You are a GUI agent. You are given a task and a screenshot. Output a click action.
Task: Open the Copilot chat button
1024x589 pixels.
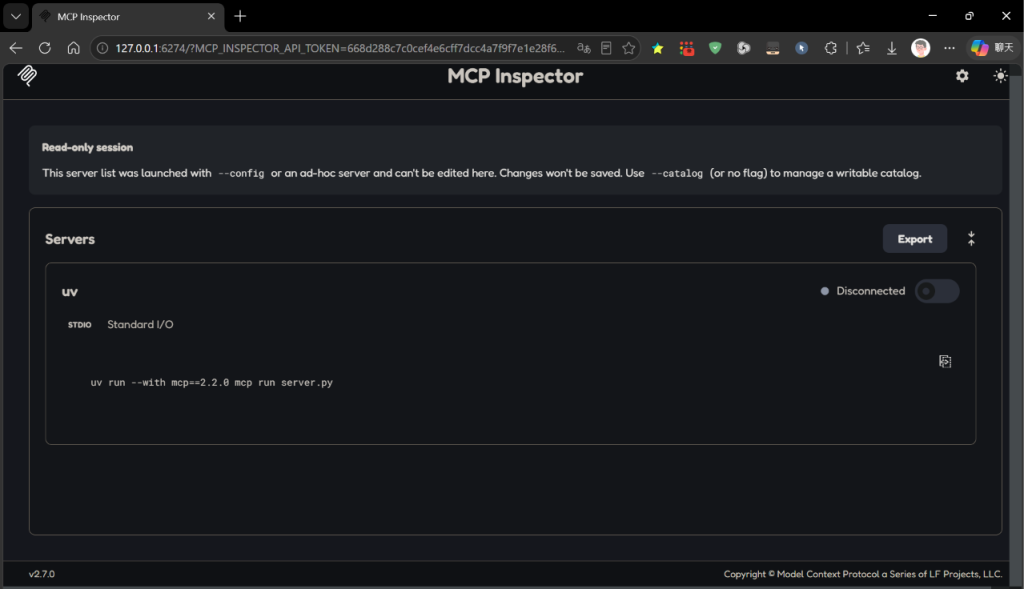[991, 48]
